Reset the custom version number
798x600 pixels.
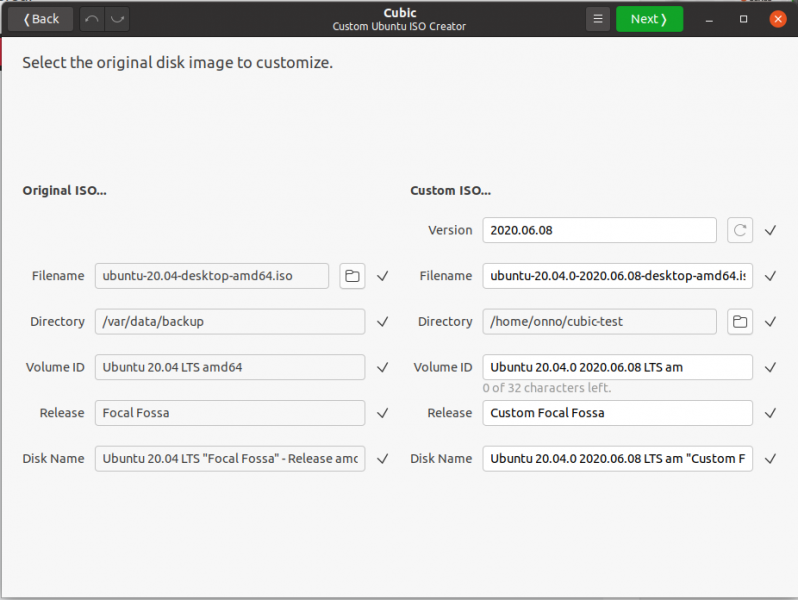point(739,230)
